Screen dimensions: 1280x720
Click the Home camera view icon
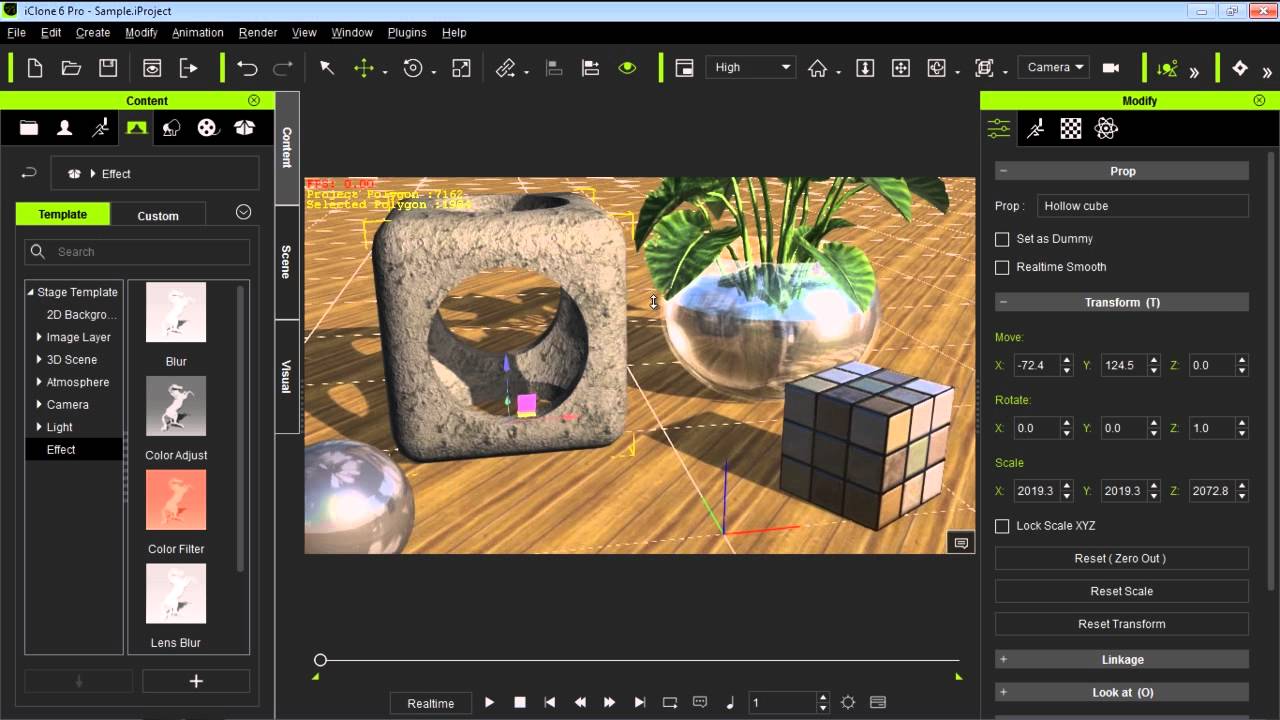(x=818, y=68)
